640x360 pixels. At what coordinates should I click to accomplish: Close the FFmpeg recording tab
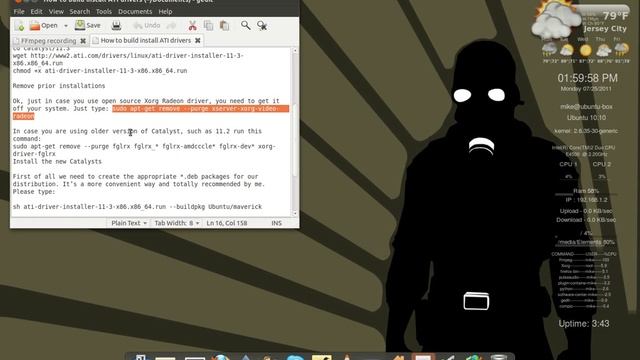click(x=83, y=41)
